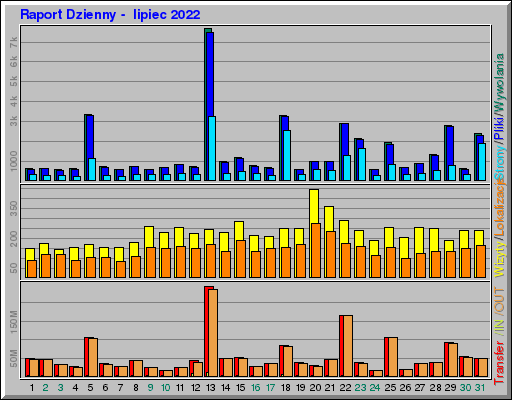The width and height of the screenshot is (512, 400).
Task: Click day label 1 on the axis
Action: click(32, 388)
